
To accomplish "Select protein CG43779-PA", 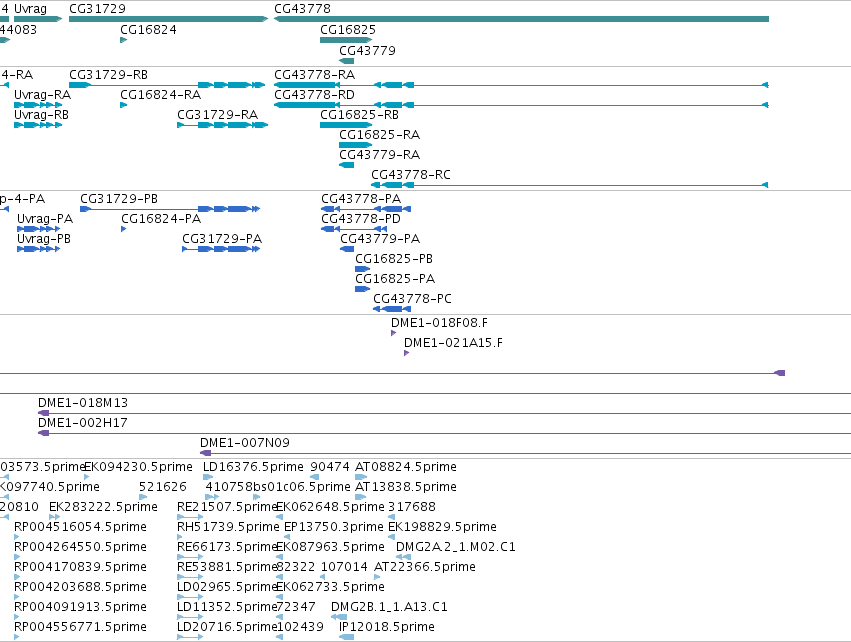I will 347,249.
